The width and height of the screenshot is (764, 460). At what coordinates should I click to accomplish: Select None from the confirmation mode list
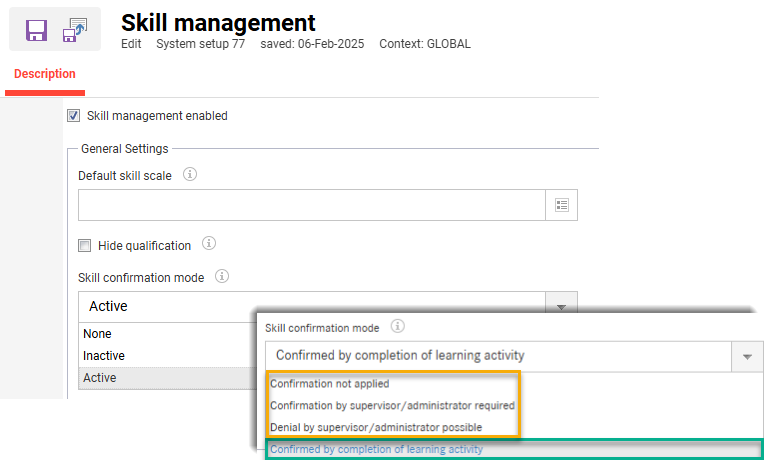[98, 334]
